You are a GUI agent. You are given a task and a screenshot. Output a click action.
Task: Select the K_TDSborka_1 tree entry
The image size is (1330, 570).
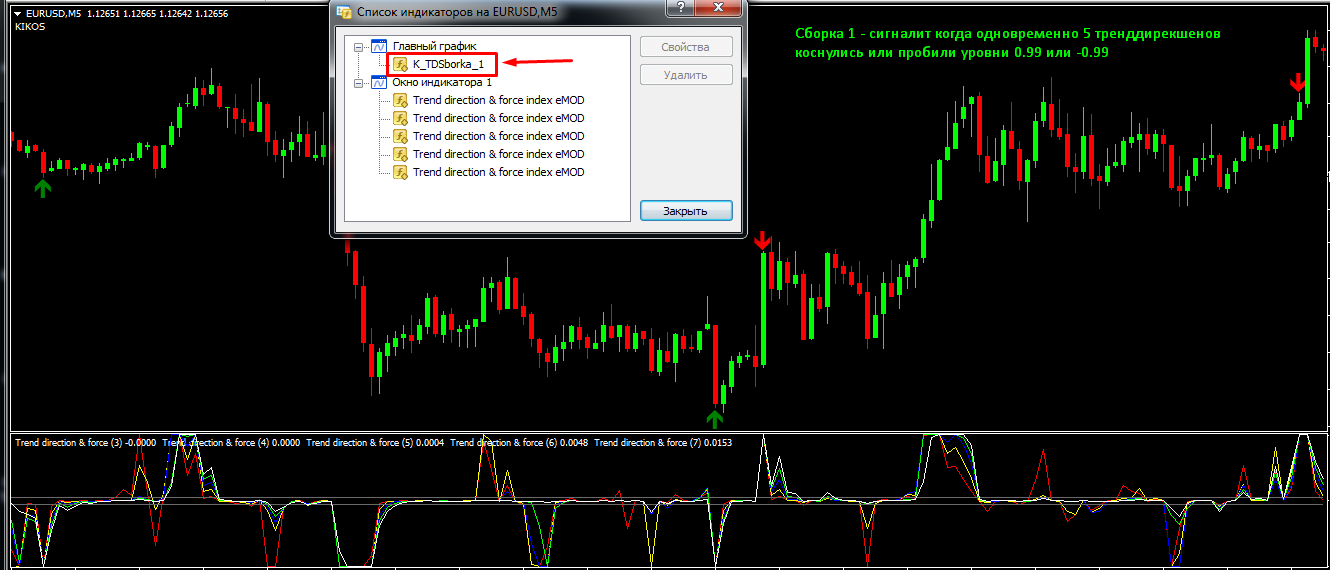click(x=448, y=64)
